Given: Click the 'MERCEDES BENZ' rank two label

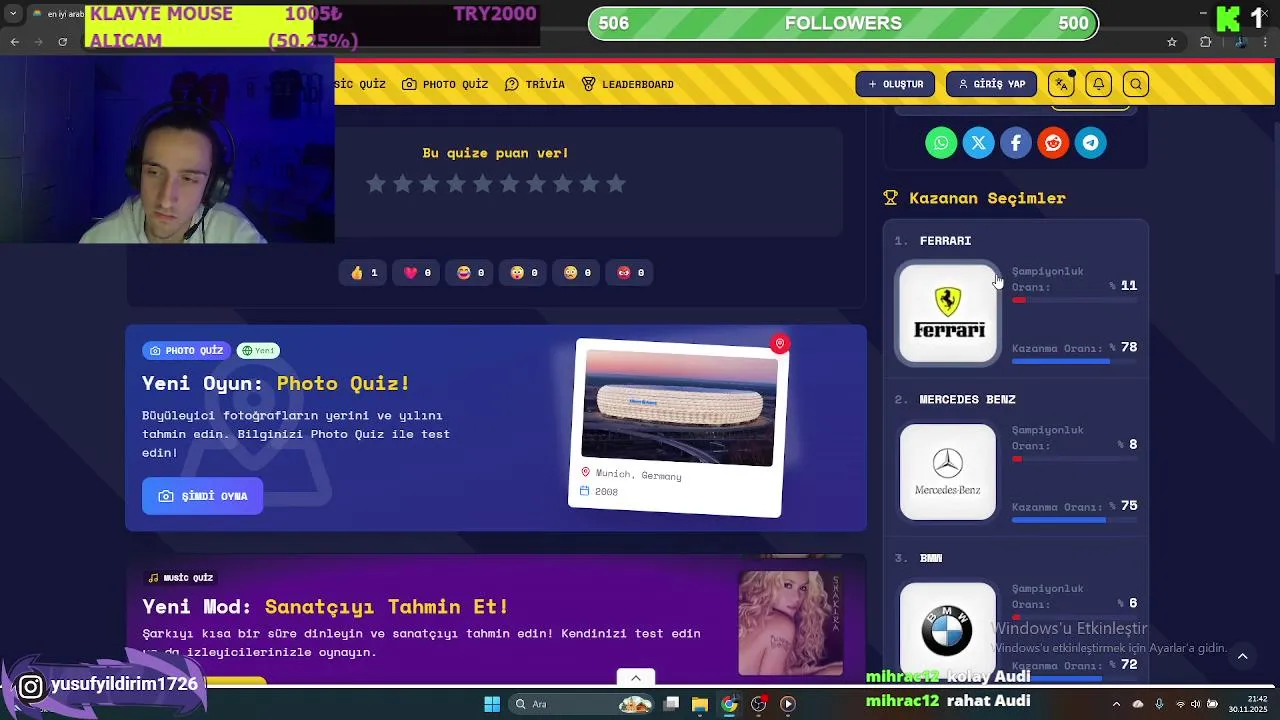Looking at the screenshot, I should (967, 400).
